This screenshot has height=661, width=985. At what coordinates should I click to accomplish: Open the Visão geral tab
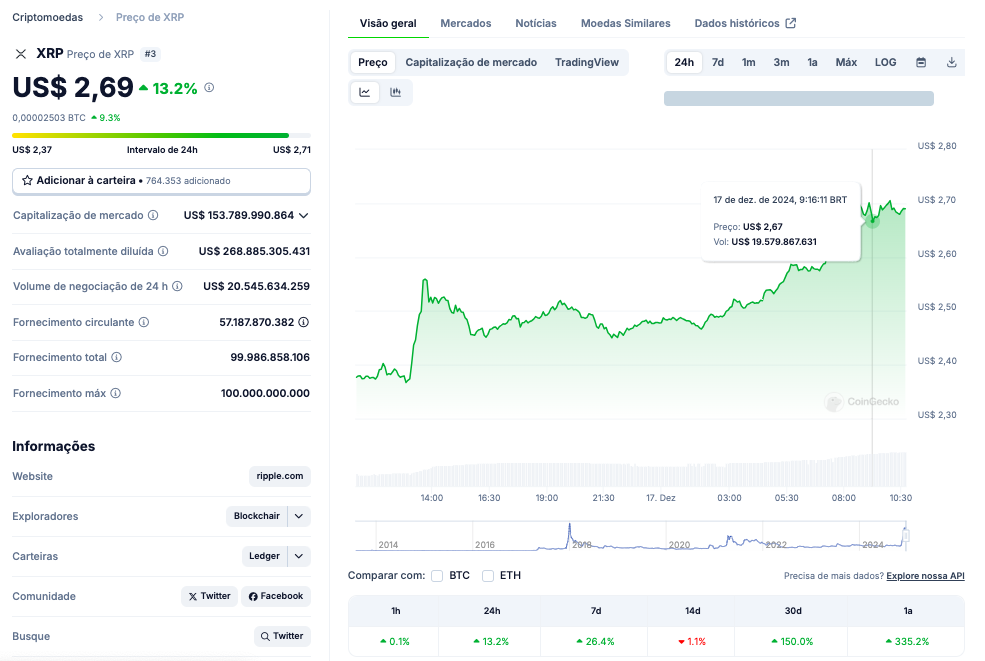[388, 23]
